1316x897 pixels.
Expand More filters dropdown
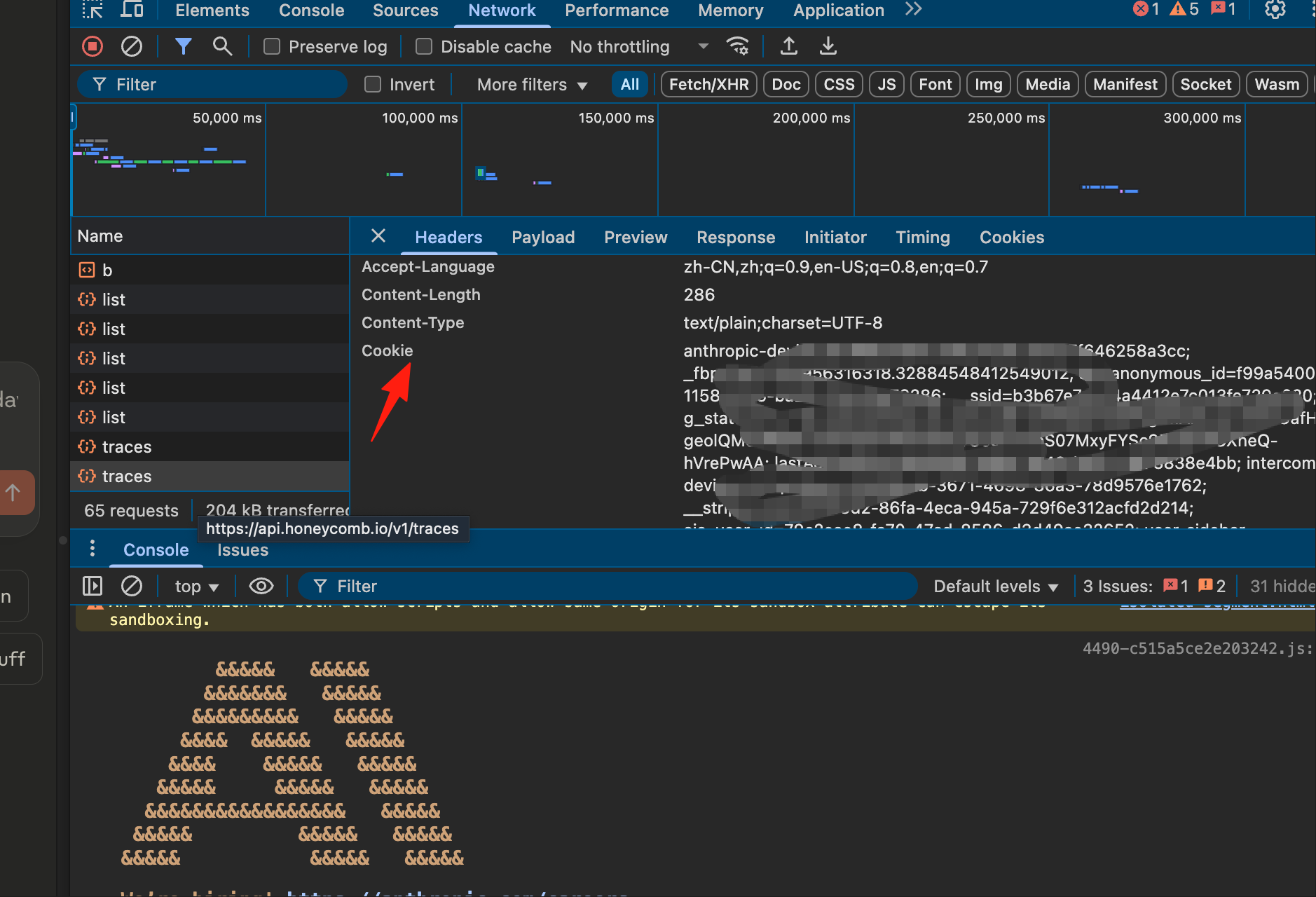click(x=532, y=85)
